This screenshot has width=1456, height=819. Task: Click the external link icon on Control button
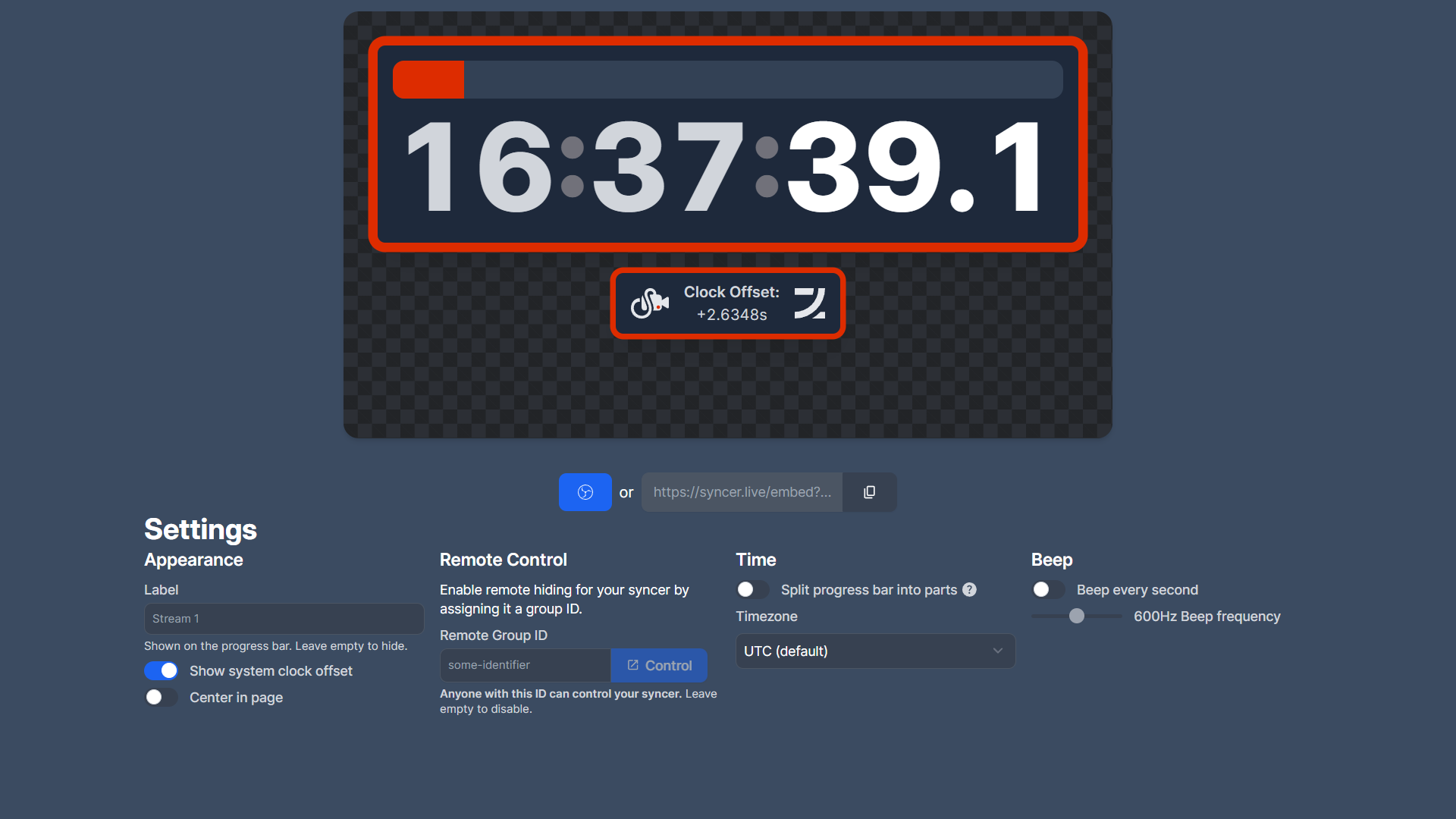pyautogui.click(x=633, y=665)
